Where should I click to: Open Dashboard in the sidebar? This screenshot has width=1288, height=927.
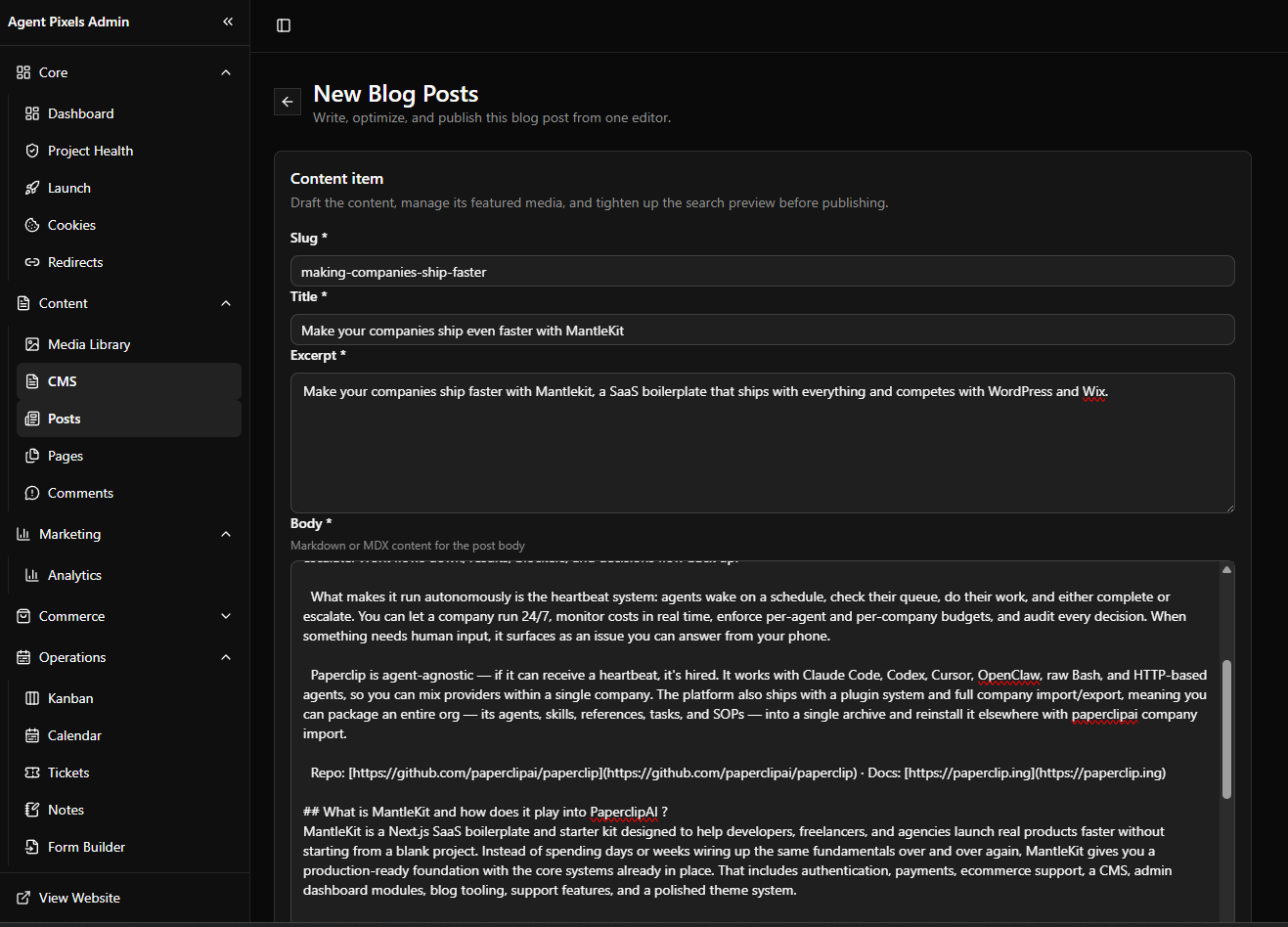tap(129, 113)
